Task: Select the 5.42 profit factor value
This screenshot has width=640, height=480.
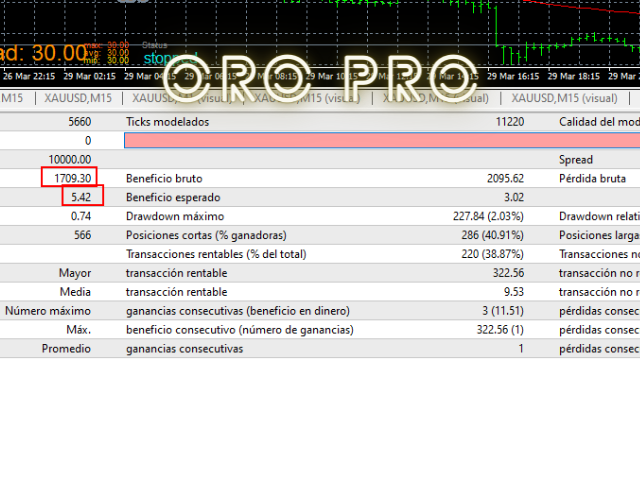Action: (x=81, y=198)
